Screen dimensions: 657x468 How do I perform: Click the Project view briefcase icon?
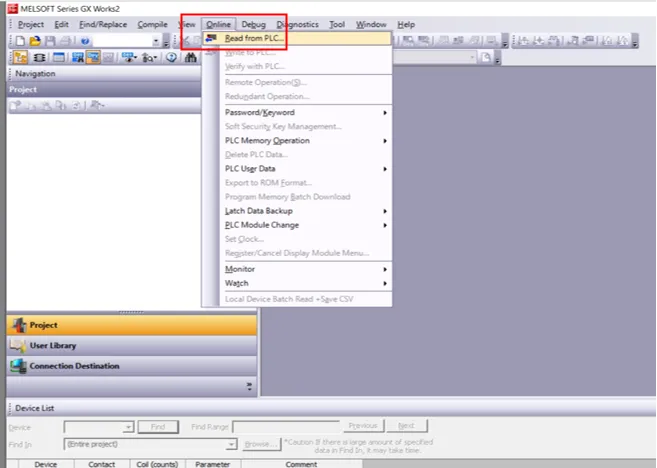click(18, 325)
